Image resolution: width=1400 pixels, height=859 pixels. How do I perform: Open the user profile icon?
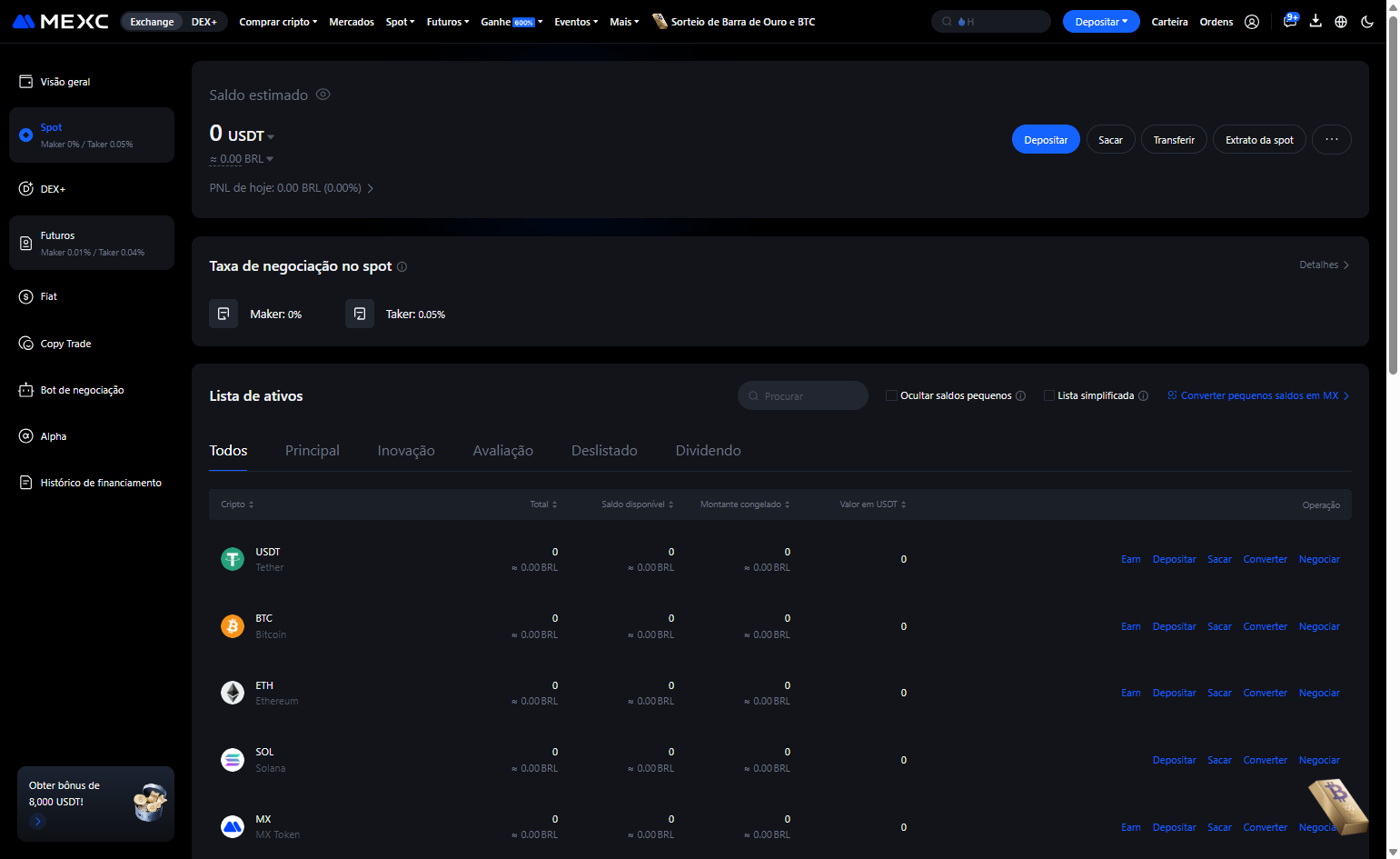[x=1252, y=22]
